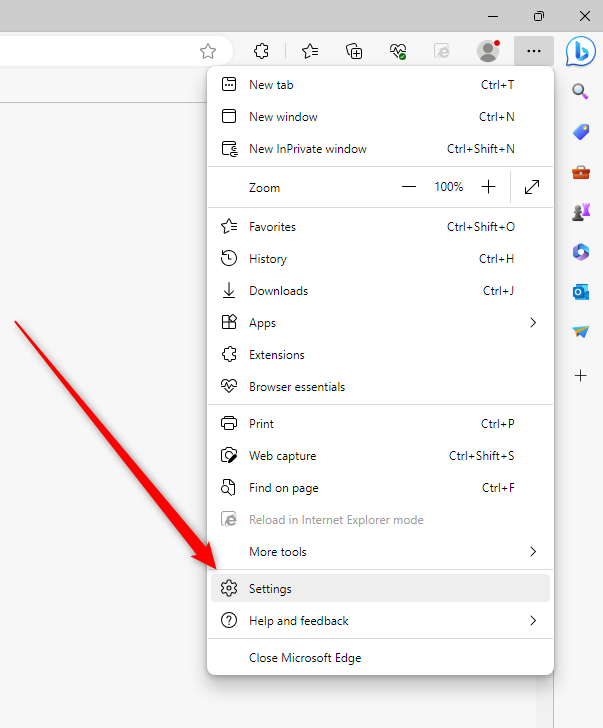Viewport: 603px width, 728px height.
Task: Open Browser essentials heart icon in toolbar
Action: pyautogui.click(x=398, y=51)
